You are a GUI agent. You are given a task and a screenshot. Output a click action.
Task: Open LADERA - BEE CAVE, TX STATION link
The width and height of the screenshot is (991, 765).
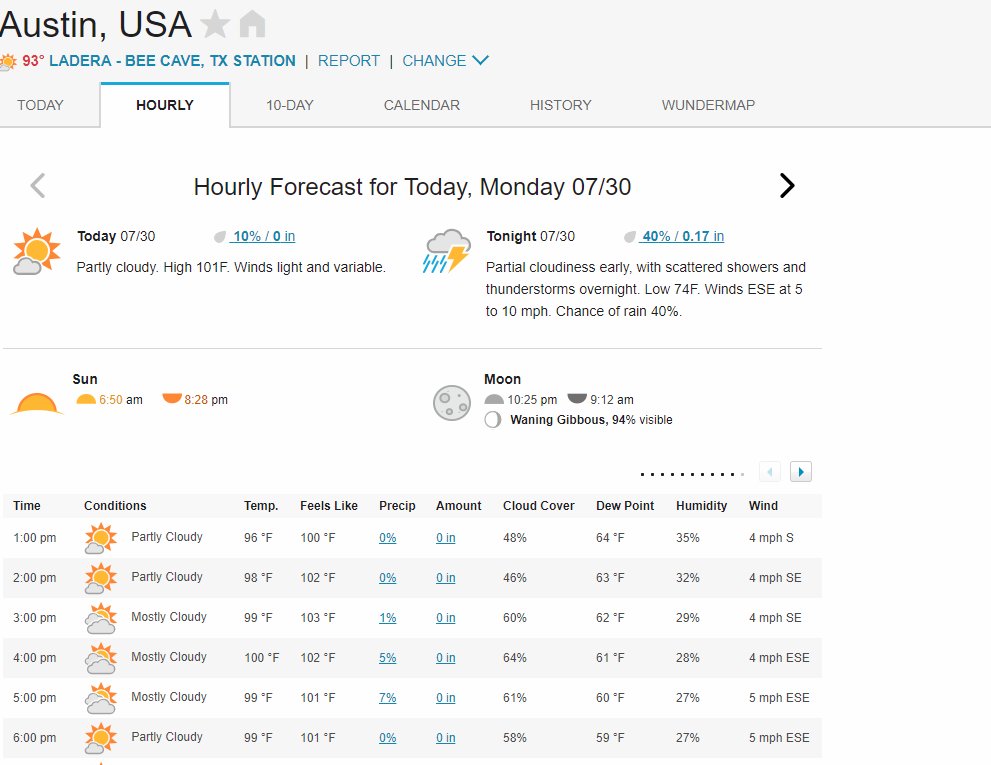pyautogui.click(x=173, y=61)
